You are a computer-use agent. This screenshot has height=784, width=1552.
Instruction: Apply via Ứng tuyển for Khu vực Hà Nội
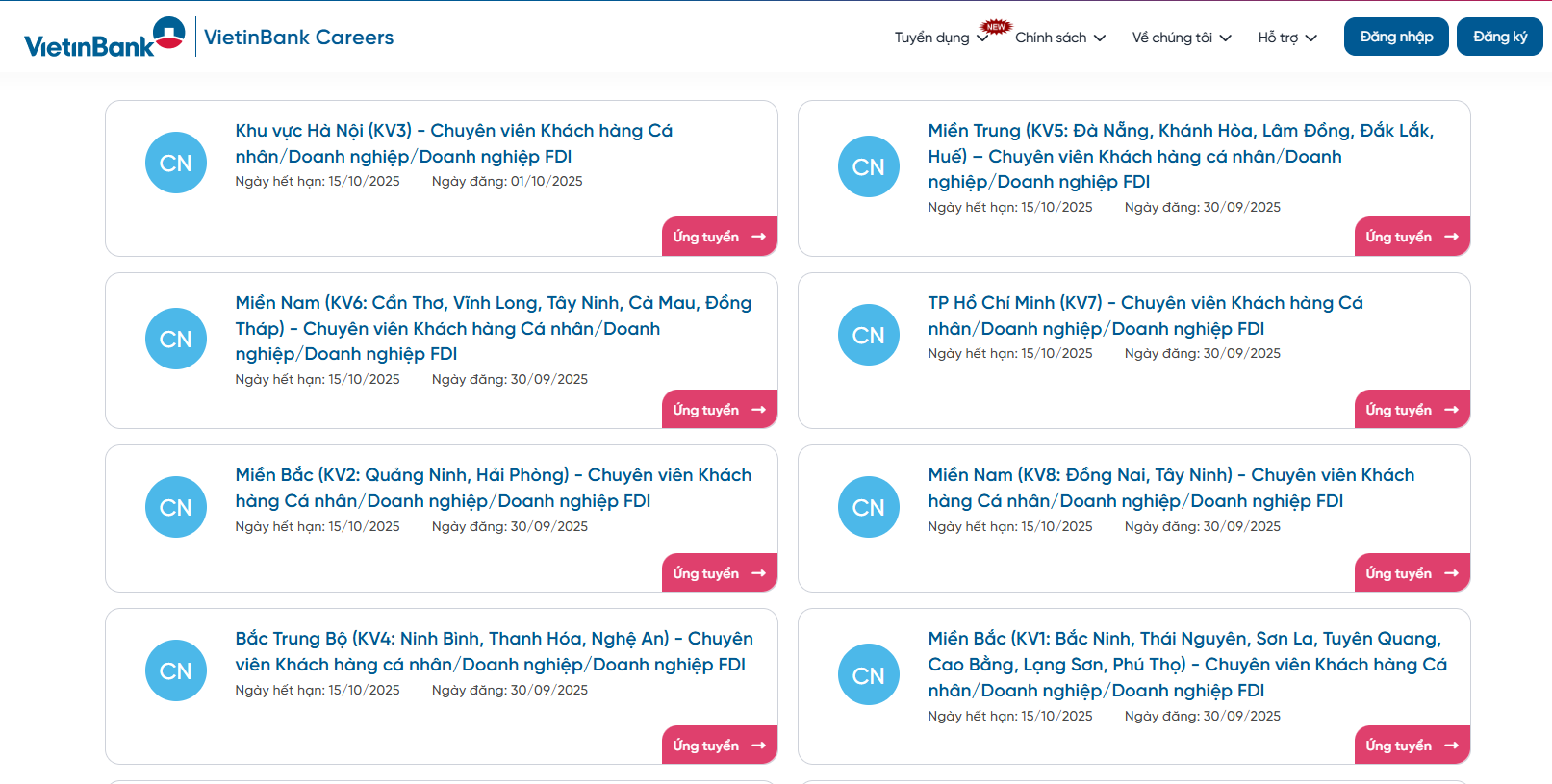tap(719, 237)
